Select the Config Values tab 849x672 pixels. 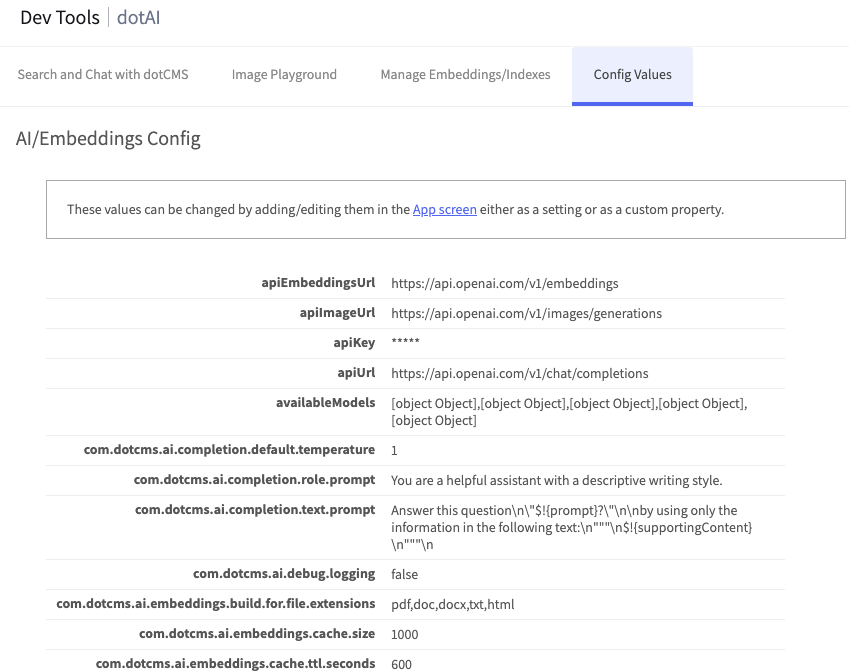click(632, 74)
